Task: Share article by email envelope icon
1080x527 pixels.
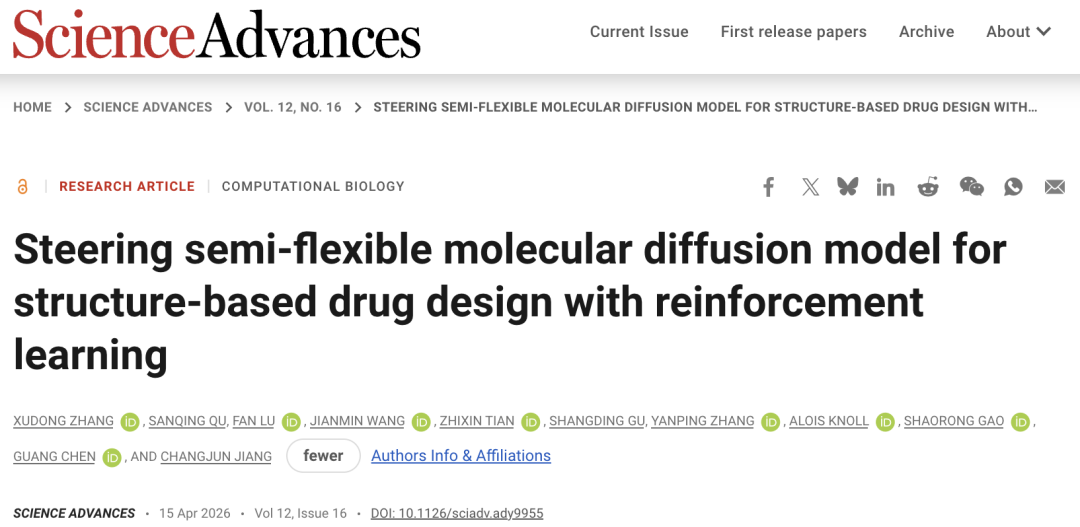Action: (x=1054, y=187)
